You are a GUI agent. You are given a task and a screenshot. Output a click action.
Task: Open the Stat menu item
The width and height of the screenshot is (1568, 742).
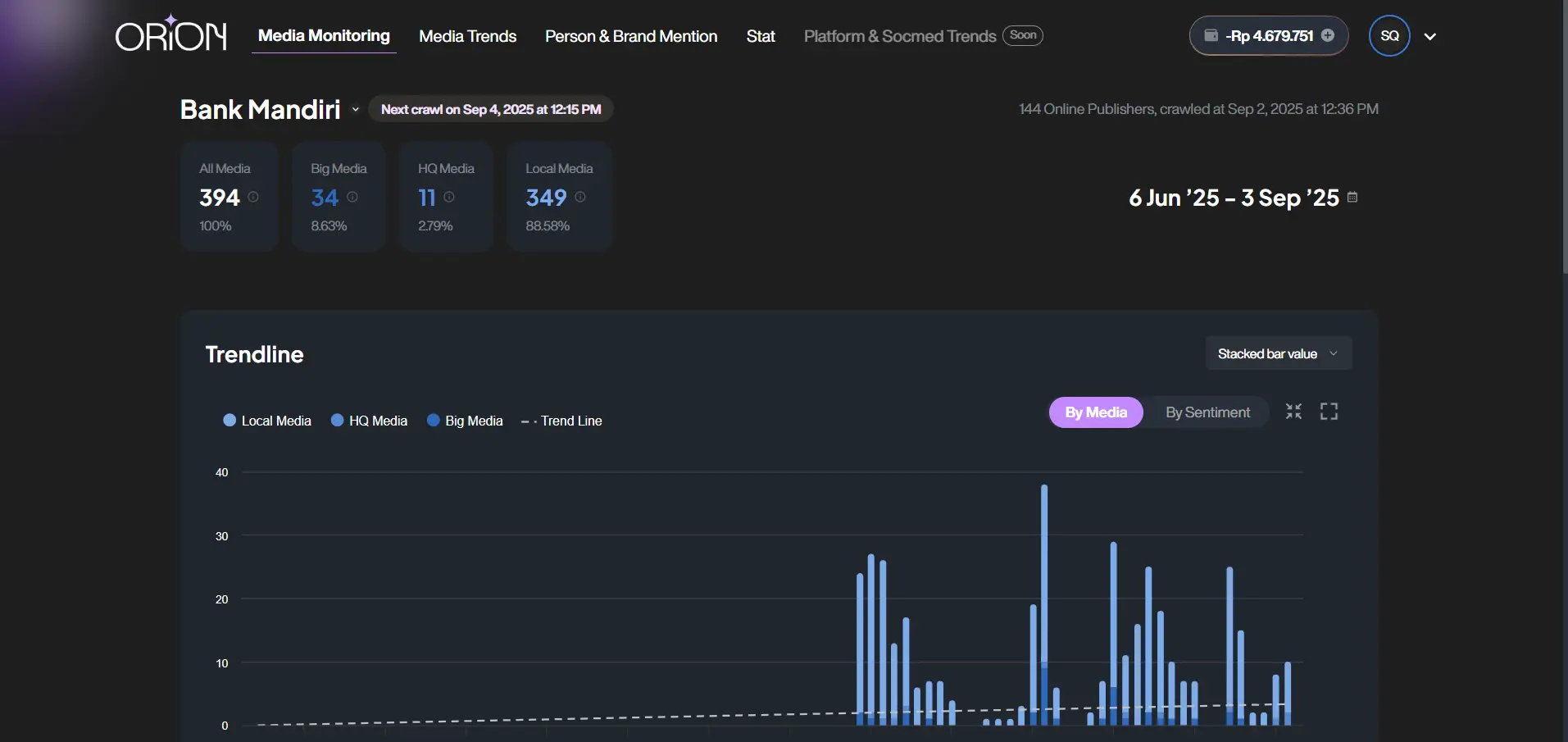tap(761, 36)
